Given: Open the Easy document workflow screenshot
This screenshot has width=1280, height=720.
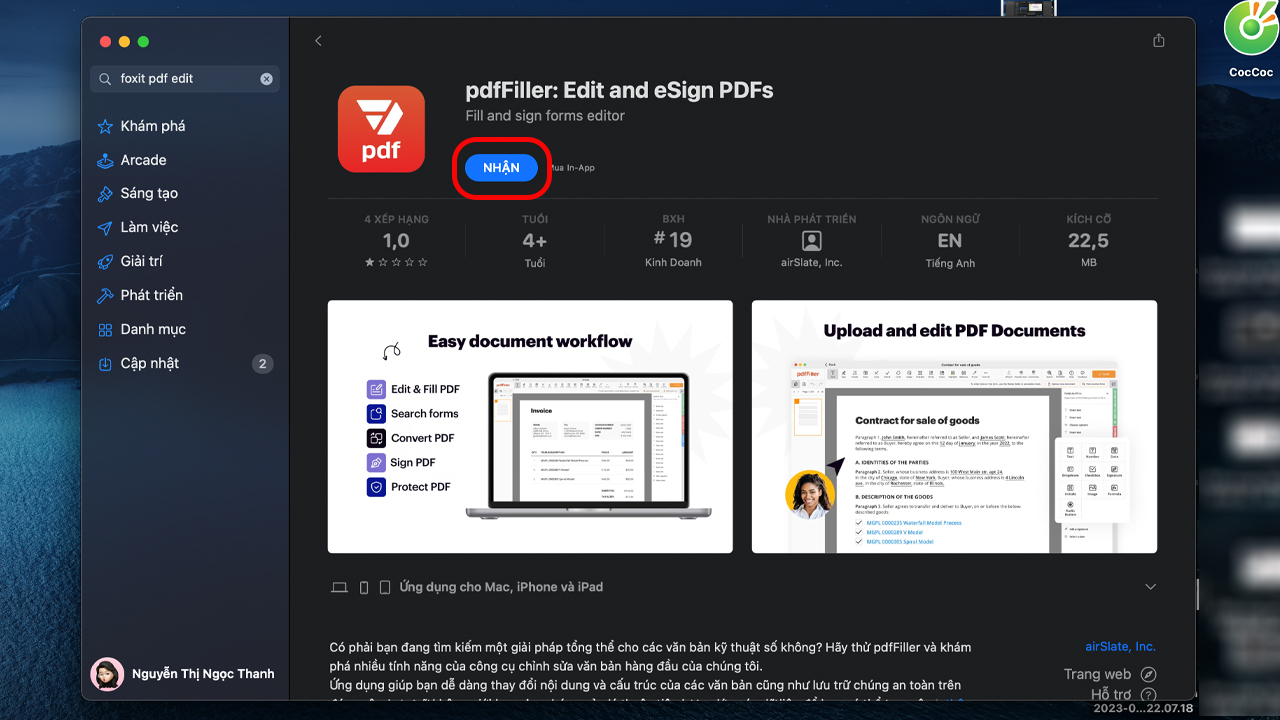Looking at the screenshot, I should (x=530, y=427).
